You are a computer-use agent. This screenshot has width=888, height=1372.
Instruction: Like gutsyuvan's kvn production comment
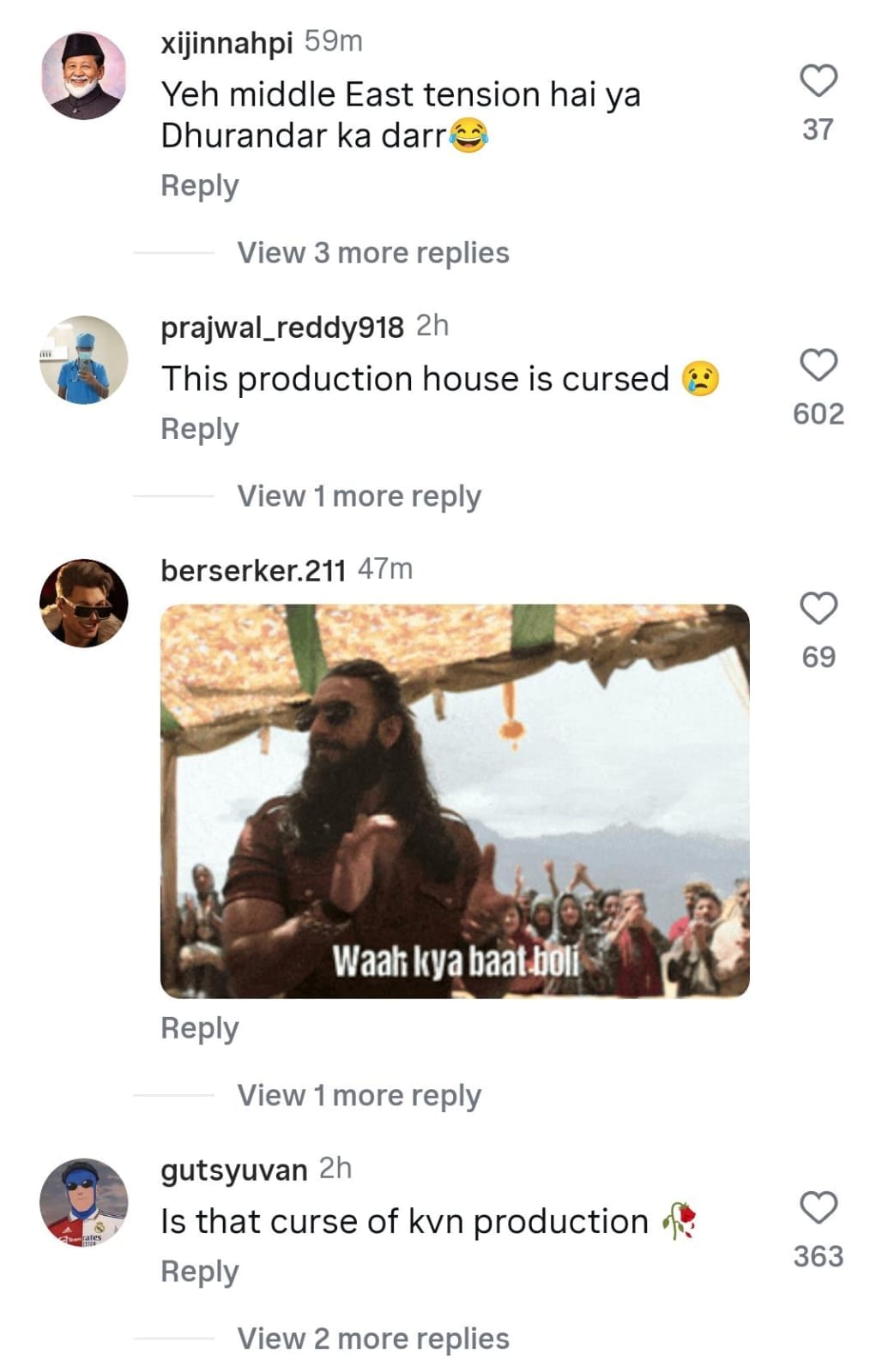819,1207
